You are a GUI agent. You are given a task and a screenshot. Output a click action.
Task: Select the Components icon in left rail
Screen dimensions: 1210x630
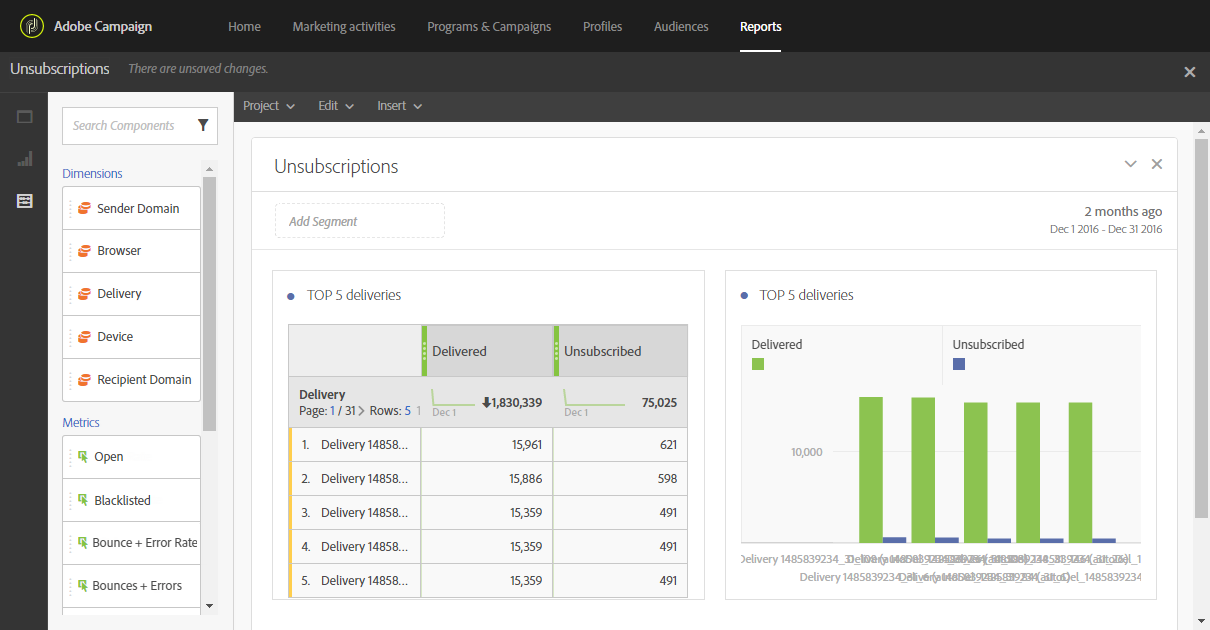tap(25, 201)
